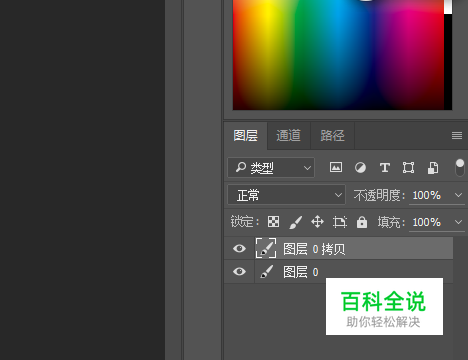The image size is (468, 360).
Task: Lock transparent pixels checkerboard icon
Action: coord(273,222)
